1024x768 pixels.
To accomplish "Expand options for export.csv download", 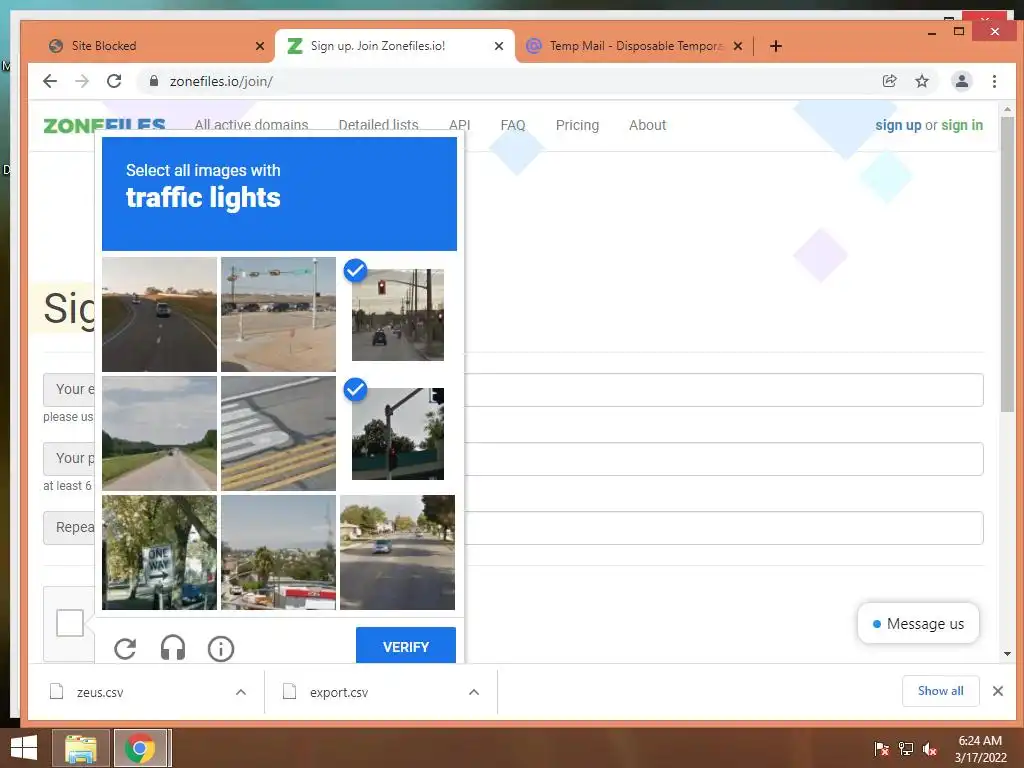I will 474,692.
